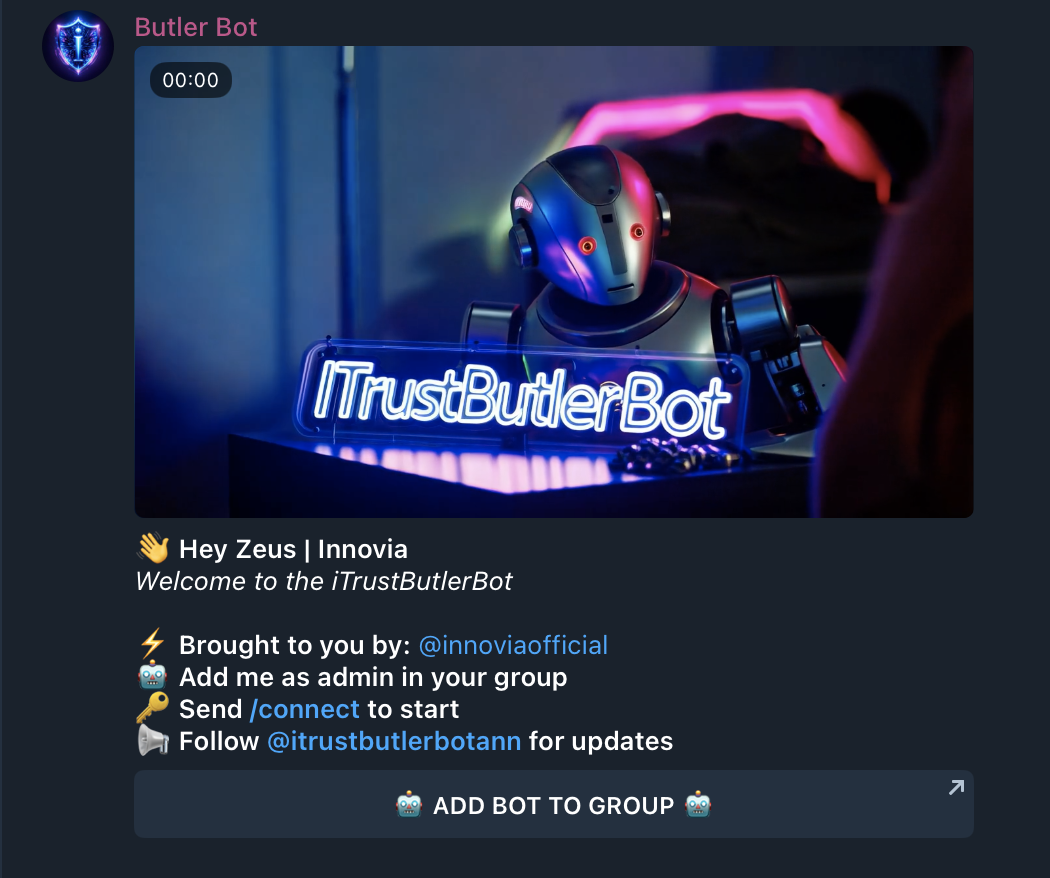Play the iTrustButlerBot robot video
Image resolution: width=1050 pixels, height=878 pixels.
554,281
